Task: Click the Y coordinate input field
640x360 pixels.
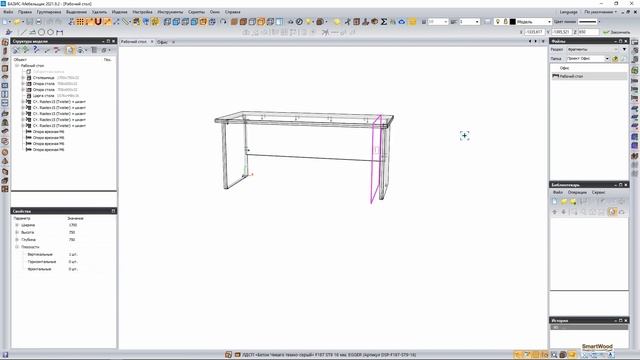Action: [x=561, y=32]
